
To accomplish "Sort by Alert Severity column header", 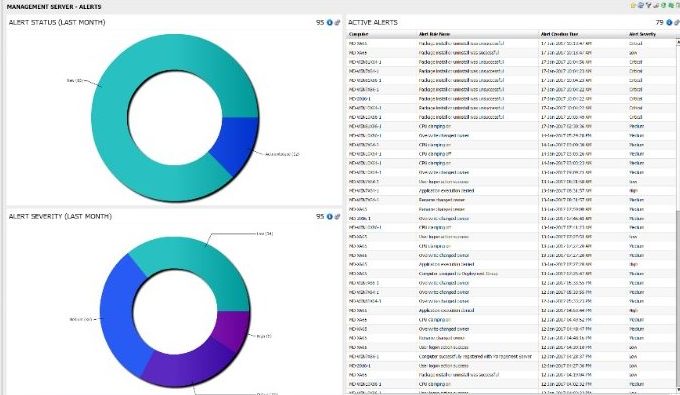I will [x=642, y=34].
